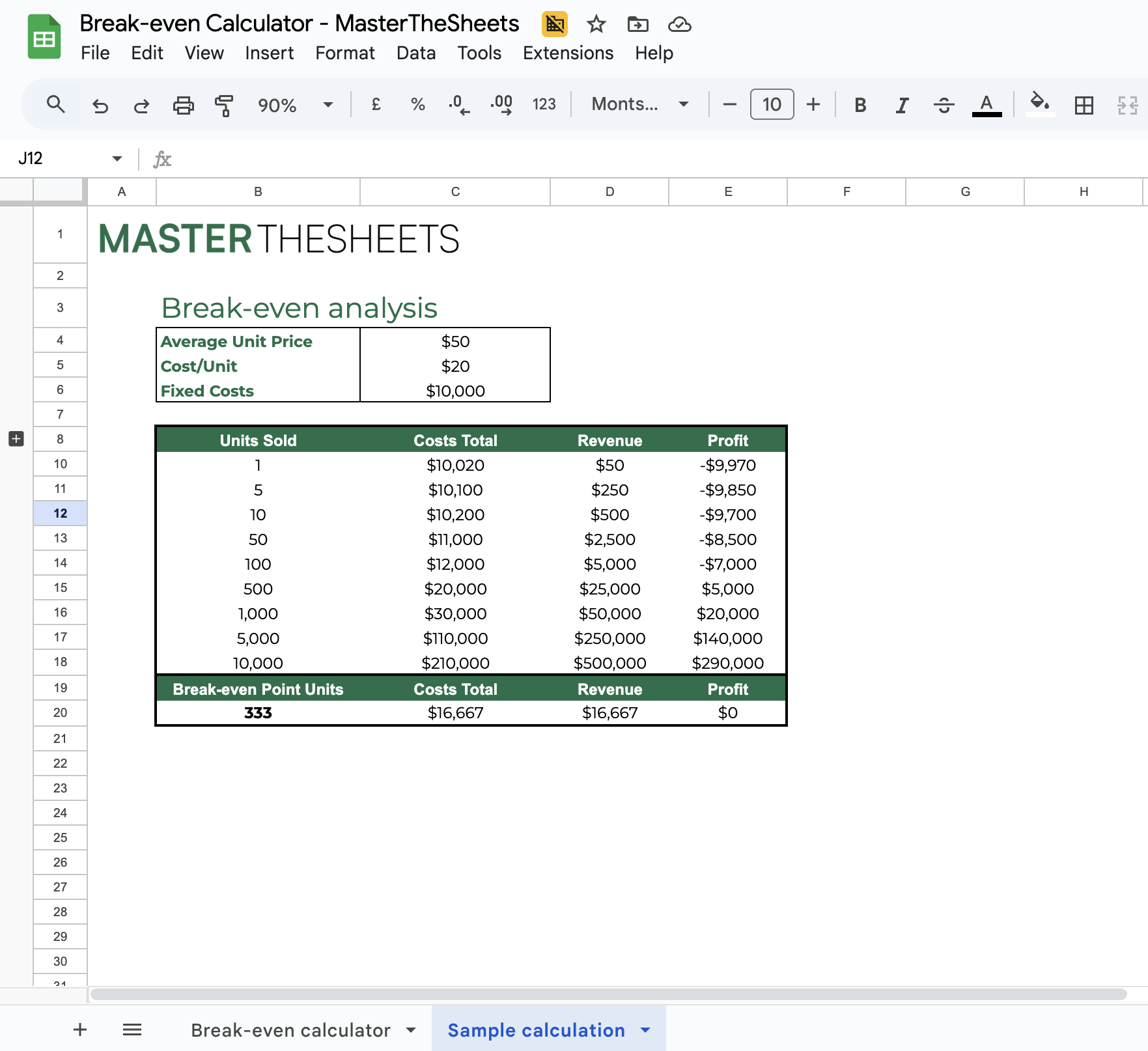The image size is (1148, 1051).
Task: Click the Move to folder icon
Action: pos(637,25)
